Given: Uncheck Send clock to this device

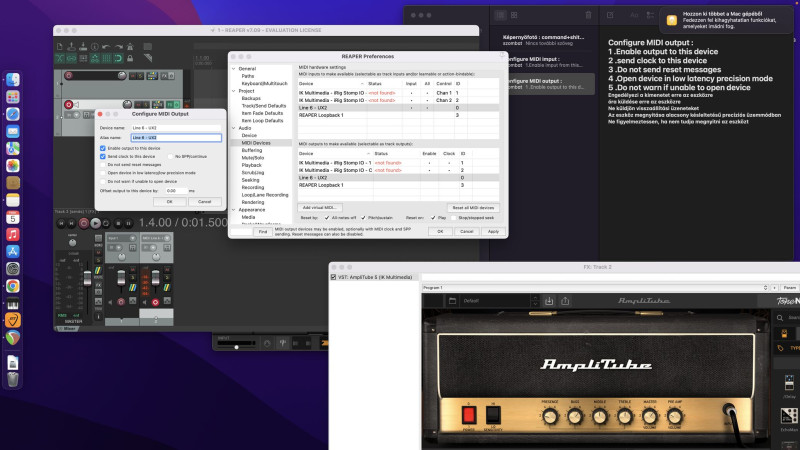Looking at the screenshot, I should pyautogui.click(x=103, y=156).
